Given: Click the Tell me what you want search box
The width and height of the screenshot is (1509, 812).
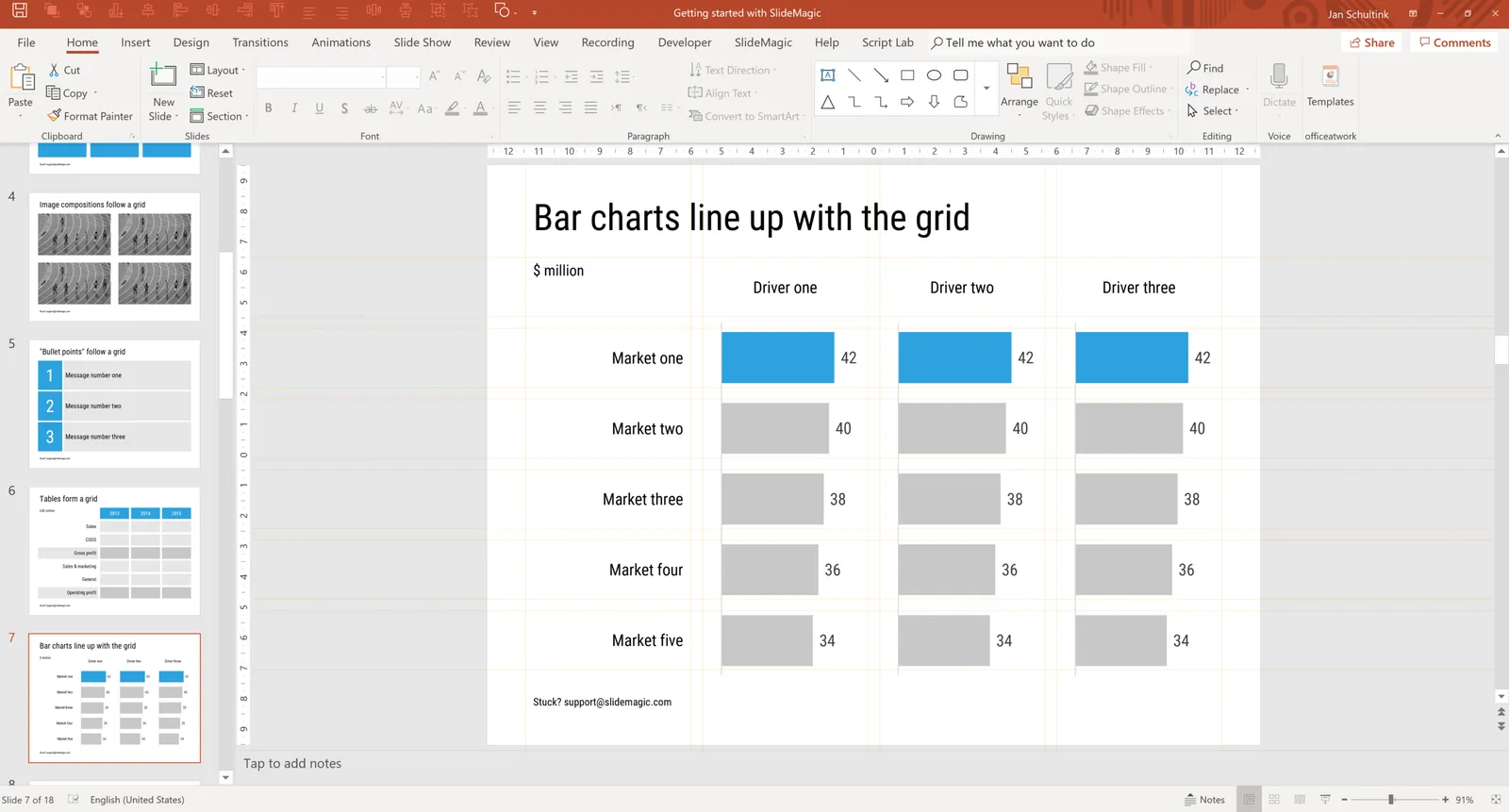Looking at the screenshot, I should point(1013,42).
